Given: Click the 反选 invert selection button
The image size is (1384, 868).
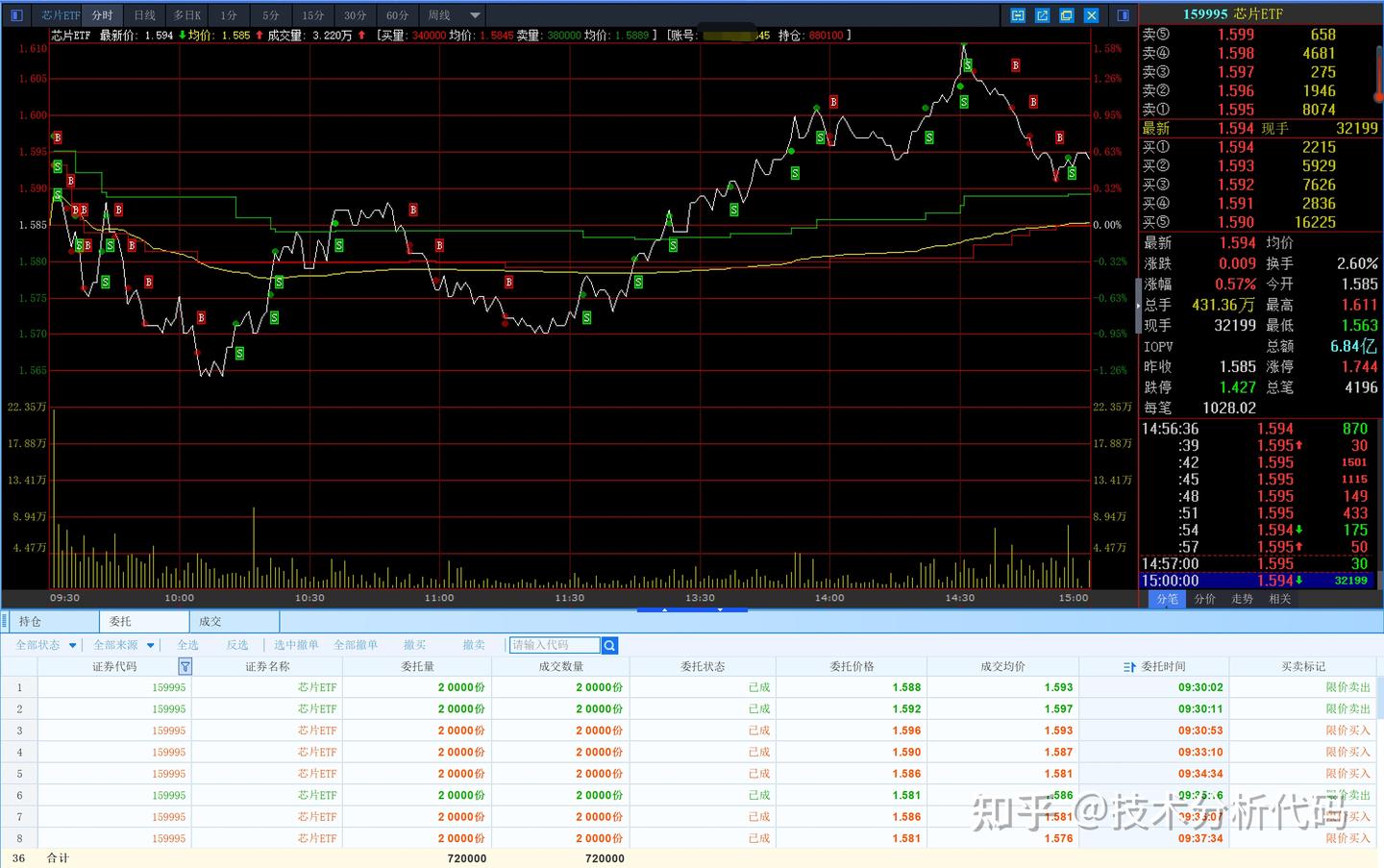Looking at the screenshot, I should (237, 645).
